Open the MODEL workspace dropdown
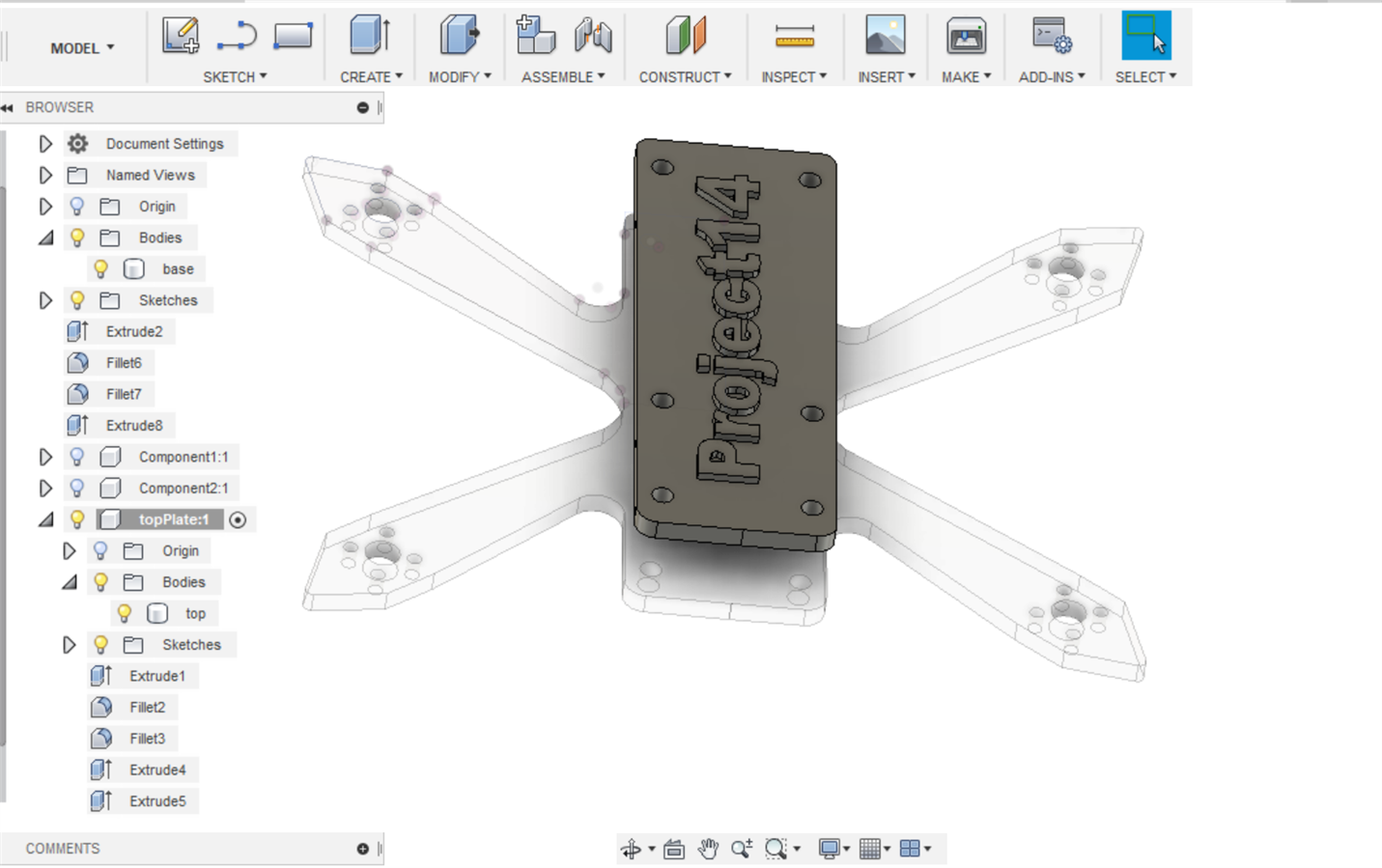This screenshot has height=868, width=1382. click(x=82, y=48)
